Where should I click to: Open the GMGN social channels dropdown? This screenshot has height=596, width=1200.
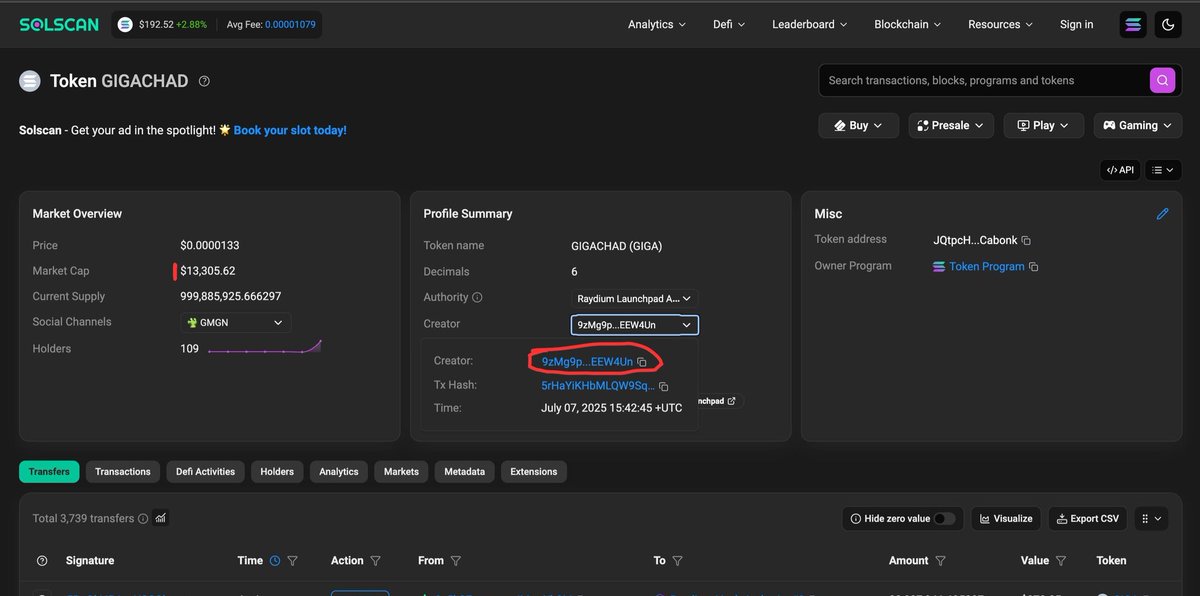click(x=236, y=323)
